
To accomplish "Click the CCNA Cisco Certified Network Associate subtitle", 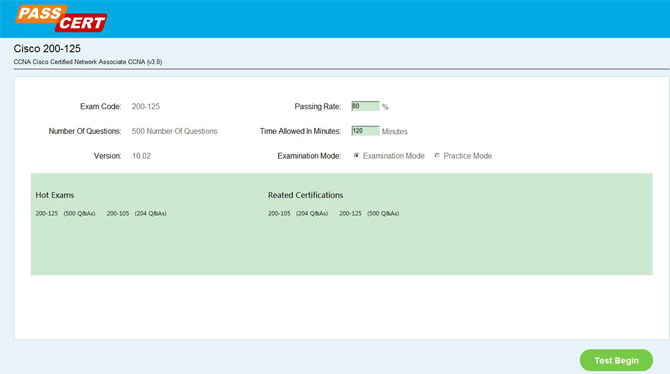I will coord(88,62).
